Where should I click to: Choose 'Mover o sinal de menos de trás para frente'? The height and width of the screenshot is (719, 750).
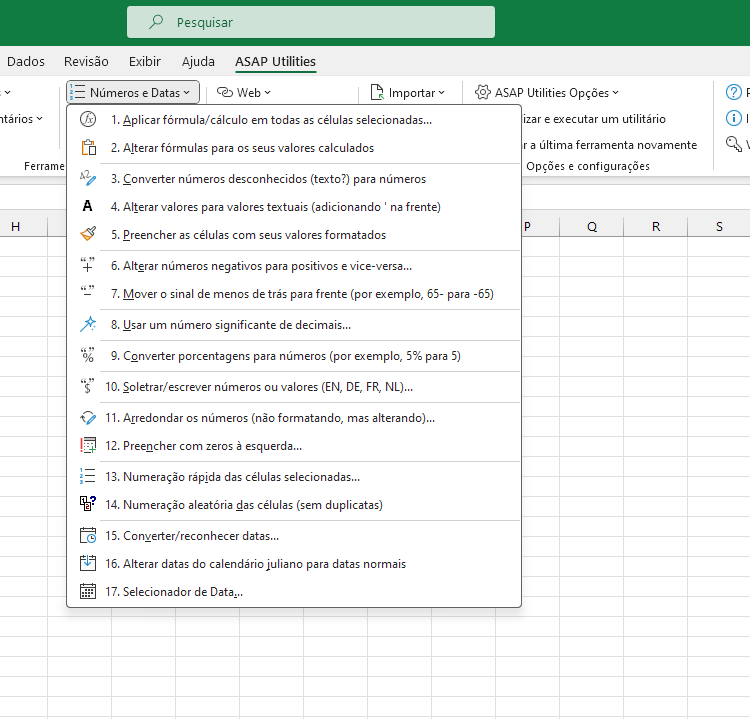(x=294, y=294)
